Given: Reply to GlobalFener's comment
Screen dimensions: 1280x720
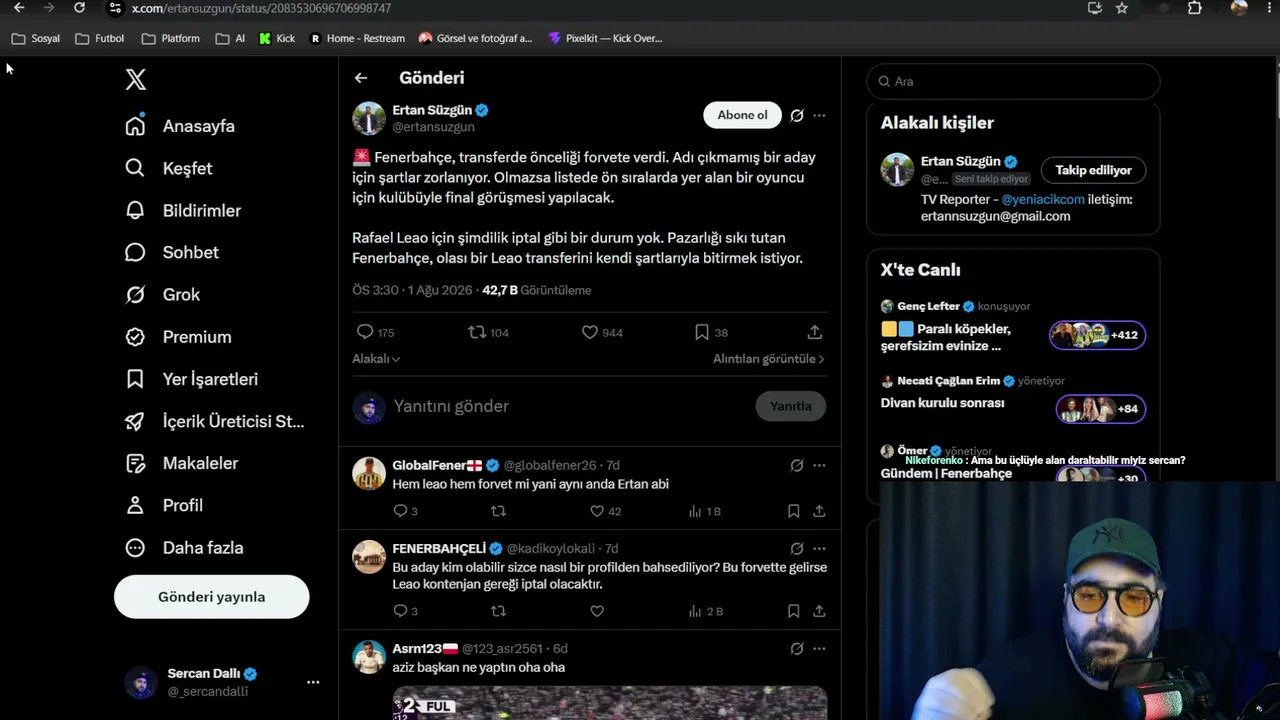Looking at the screenshot, I should coord(400,511).
